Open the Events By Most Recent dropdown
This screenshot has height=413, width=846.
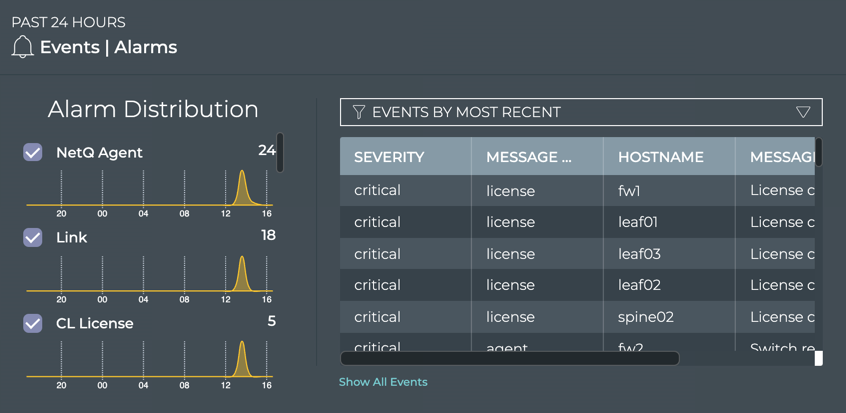(x=580, y=112)
